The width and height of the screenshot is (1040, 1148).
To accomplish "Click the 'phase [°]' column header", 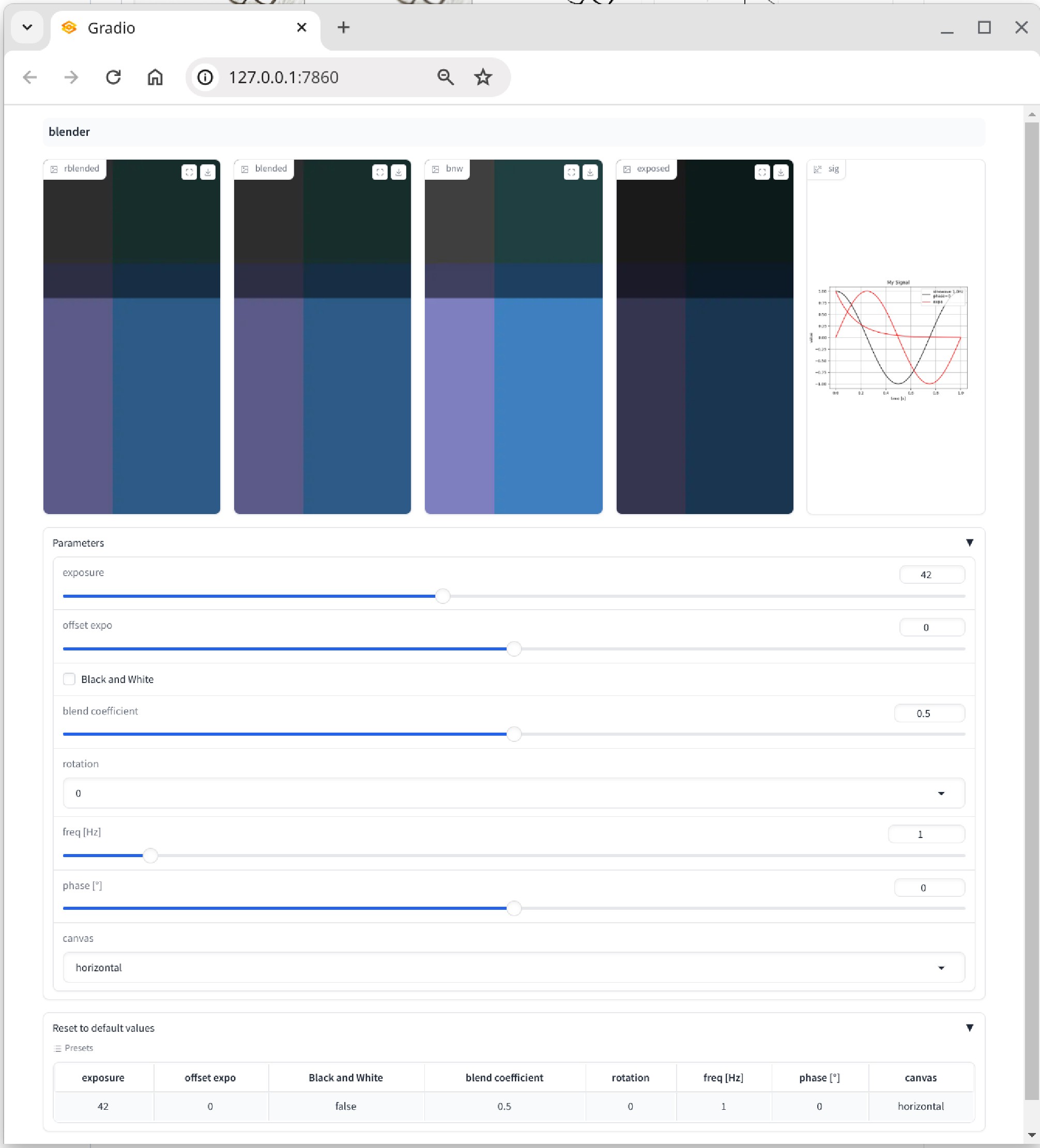I will 819,1077.
